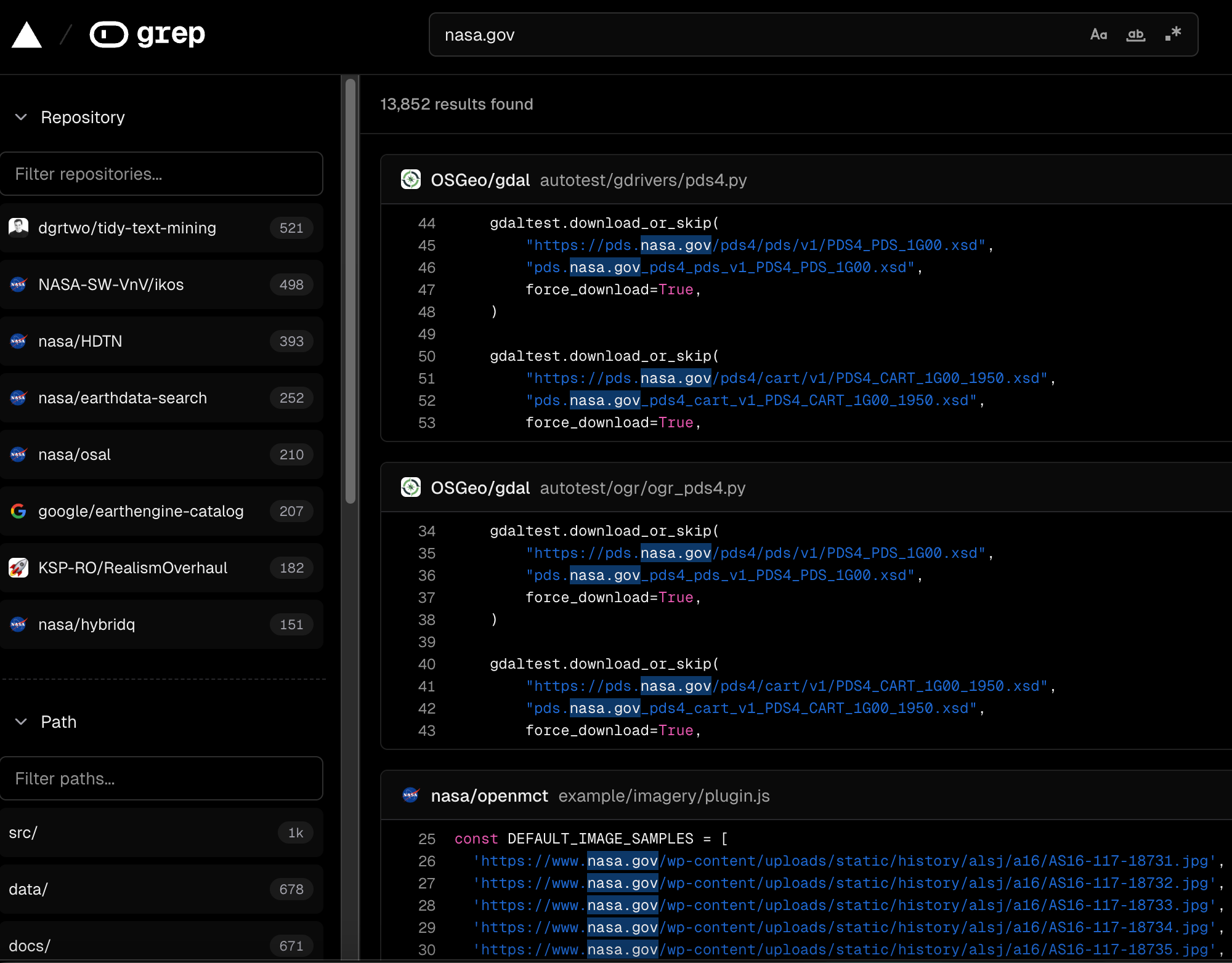Screen dimensions: 1232x963
Task: Collapse the Path filter section
Action: [x=21, y=722]
